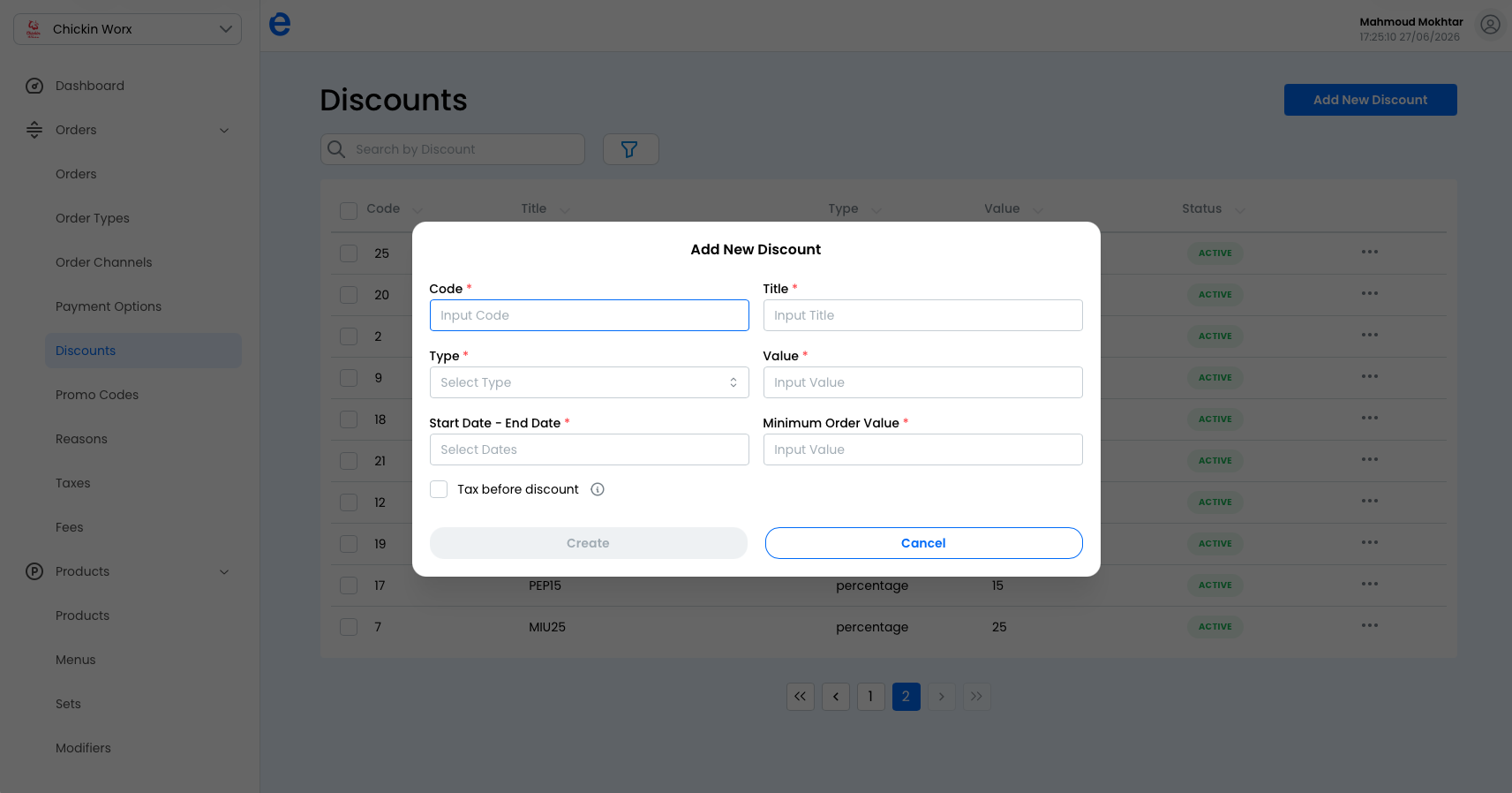1512x793 pixels.
Task: Click the blue e logo
Action: [x=280, y=24]
